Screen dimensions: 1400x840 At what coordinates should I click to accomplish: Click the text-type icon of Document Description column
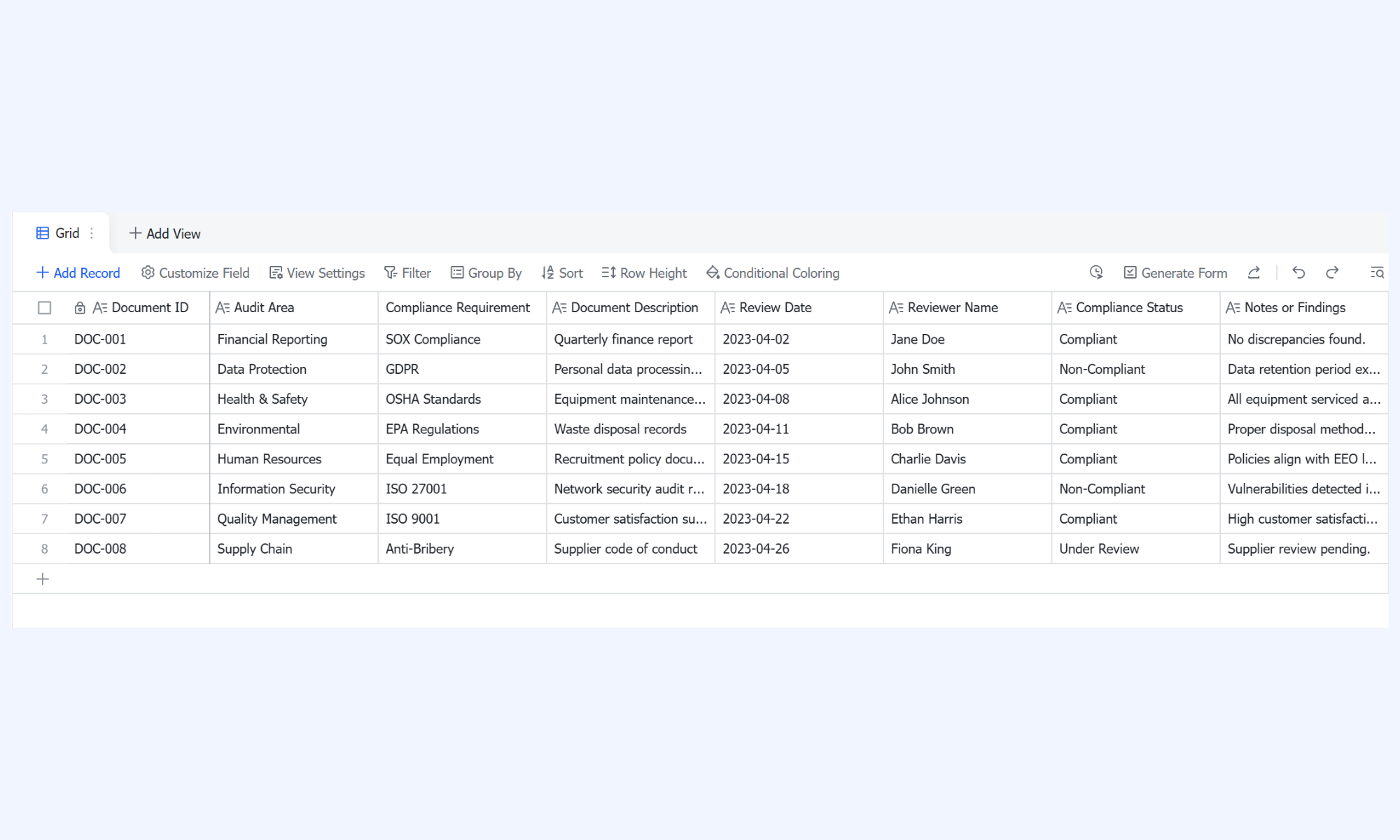(x=559, y=307)
